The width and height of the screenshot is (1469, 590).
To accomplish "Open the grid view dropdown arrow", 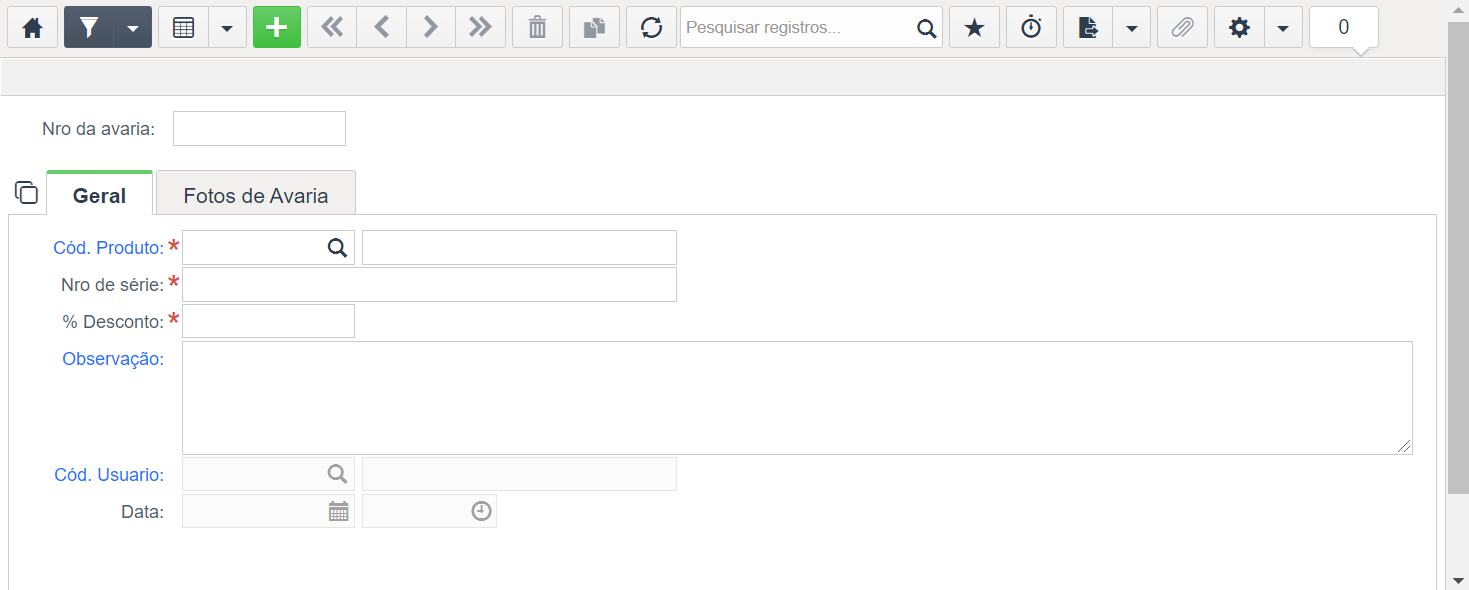I will point(227,28).
